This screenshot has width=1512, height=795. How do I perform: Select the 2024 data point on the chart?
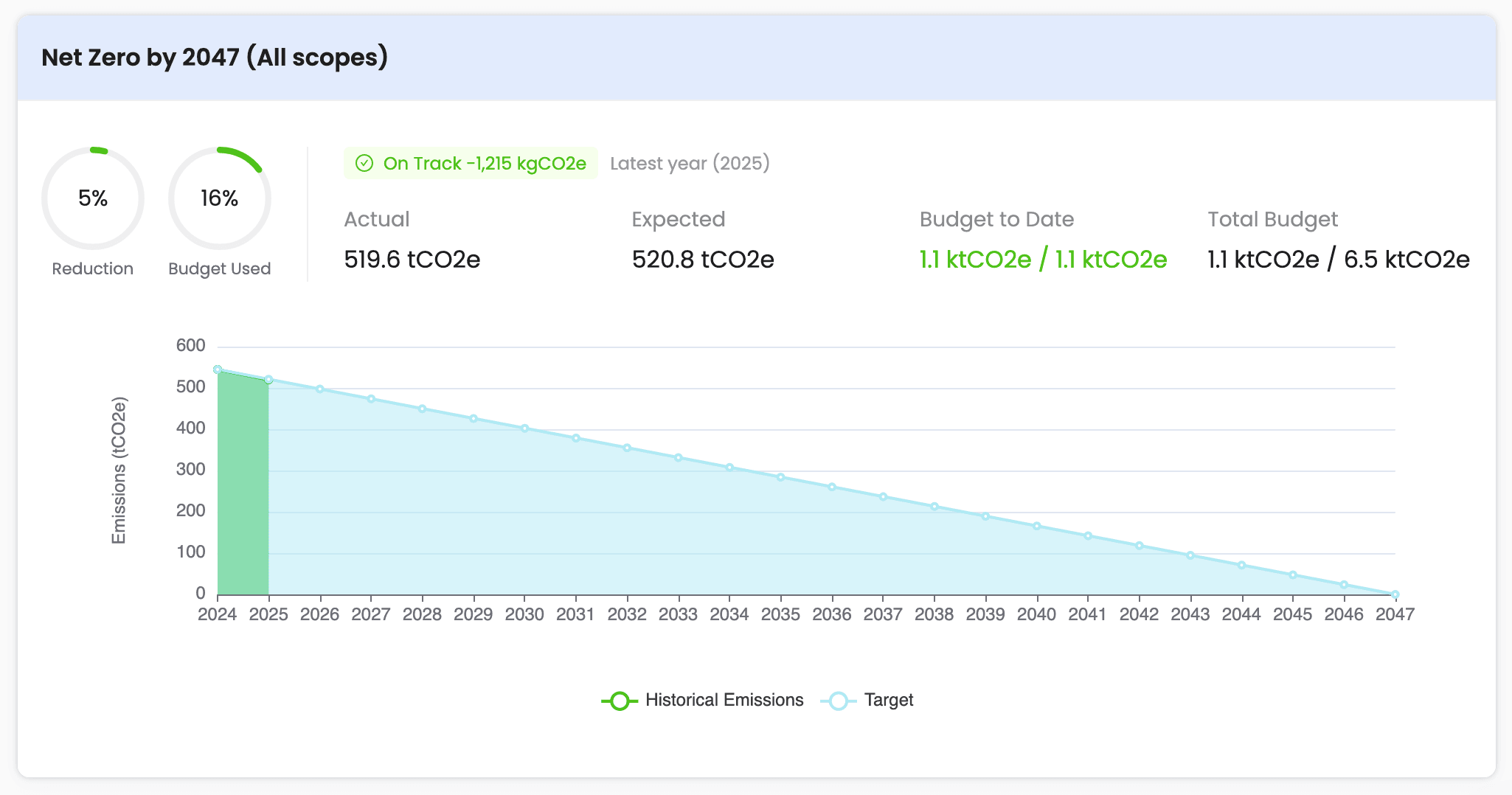click(x=218, y=369)
